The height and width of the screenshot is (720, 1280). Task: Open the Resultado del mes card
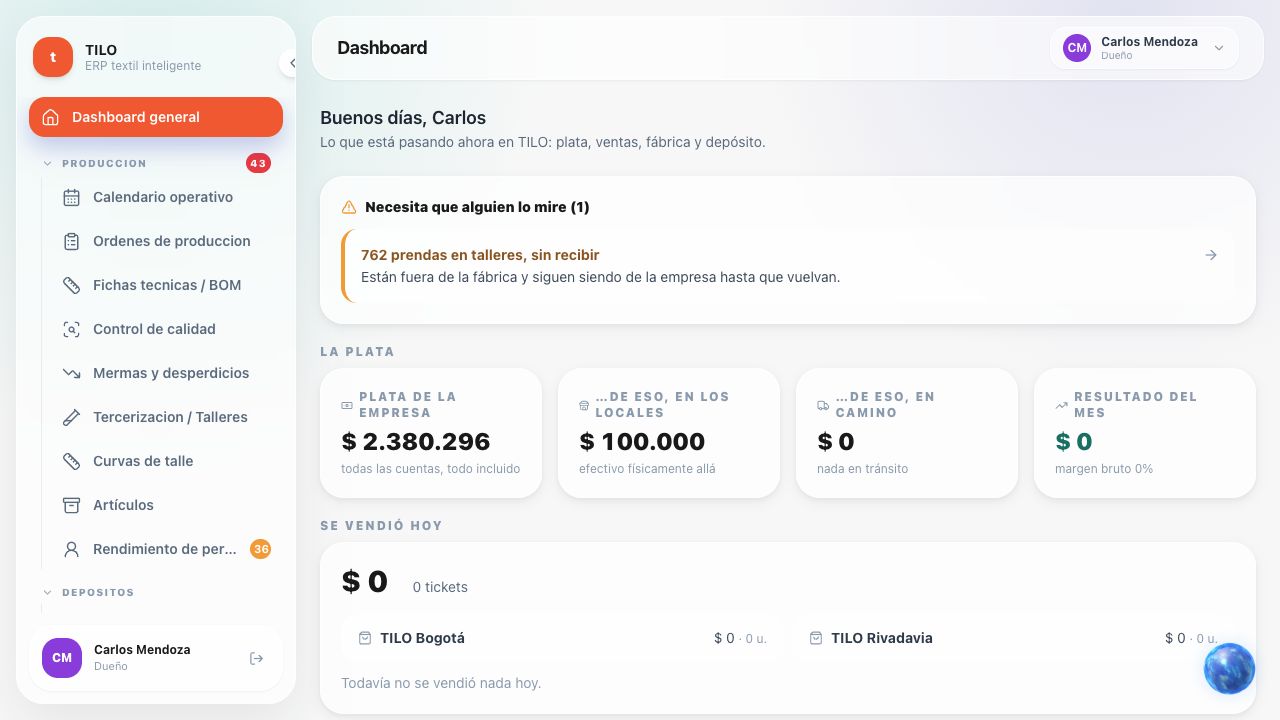click(x=1145, y=433)
